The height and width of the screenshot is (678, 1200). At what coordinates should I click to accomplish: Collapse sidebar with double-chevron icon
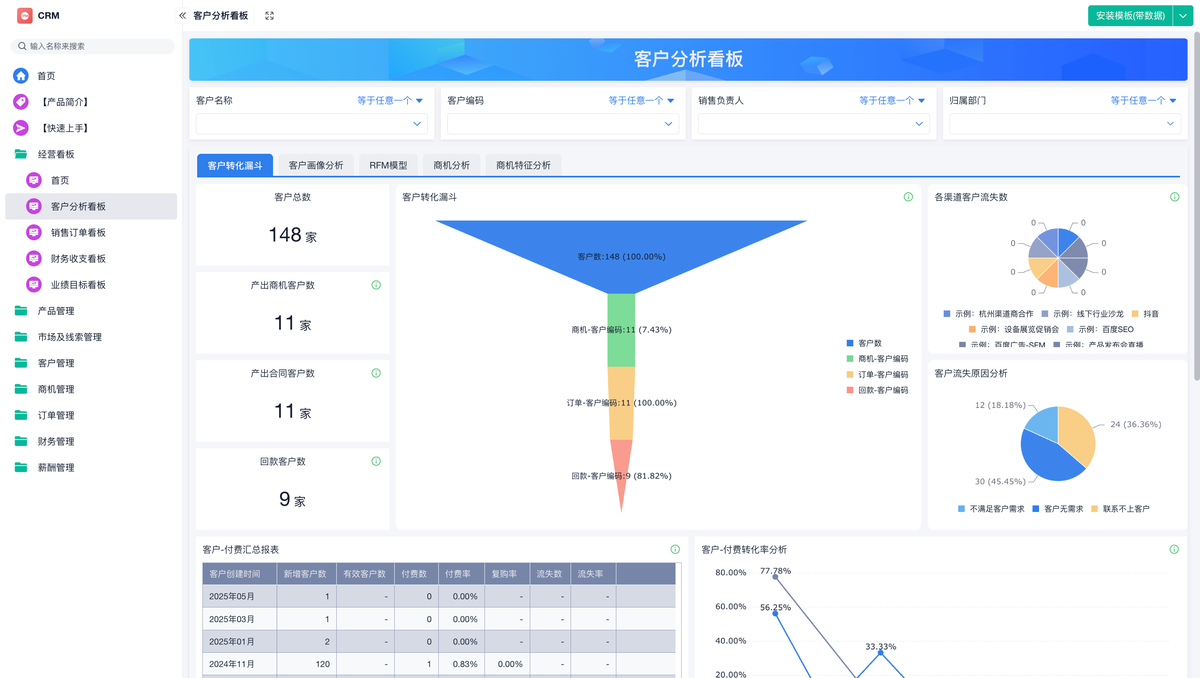[182, 16]
